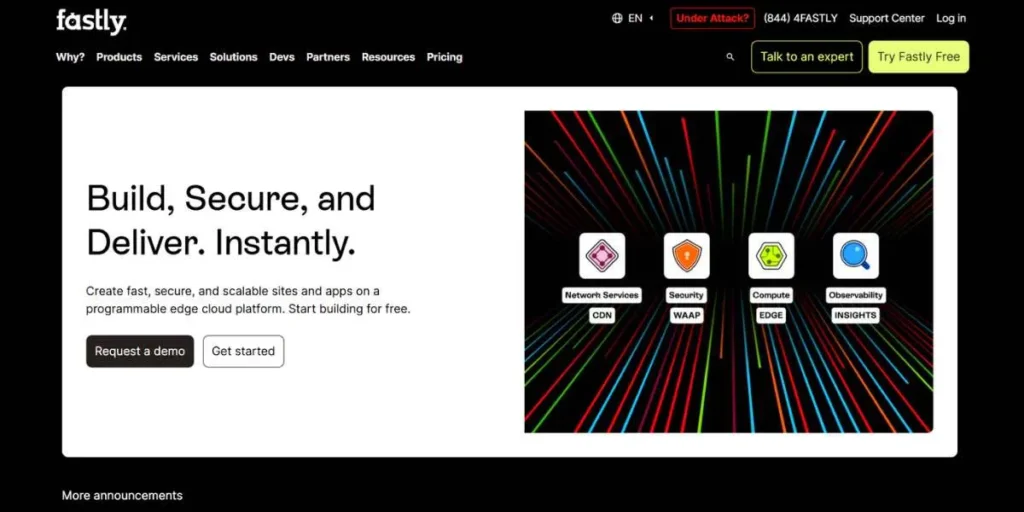The width and height of the screenshot is (1024, 512).
Task: Go to the Pricing page
Action: 444,57
